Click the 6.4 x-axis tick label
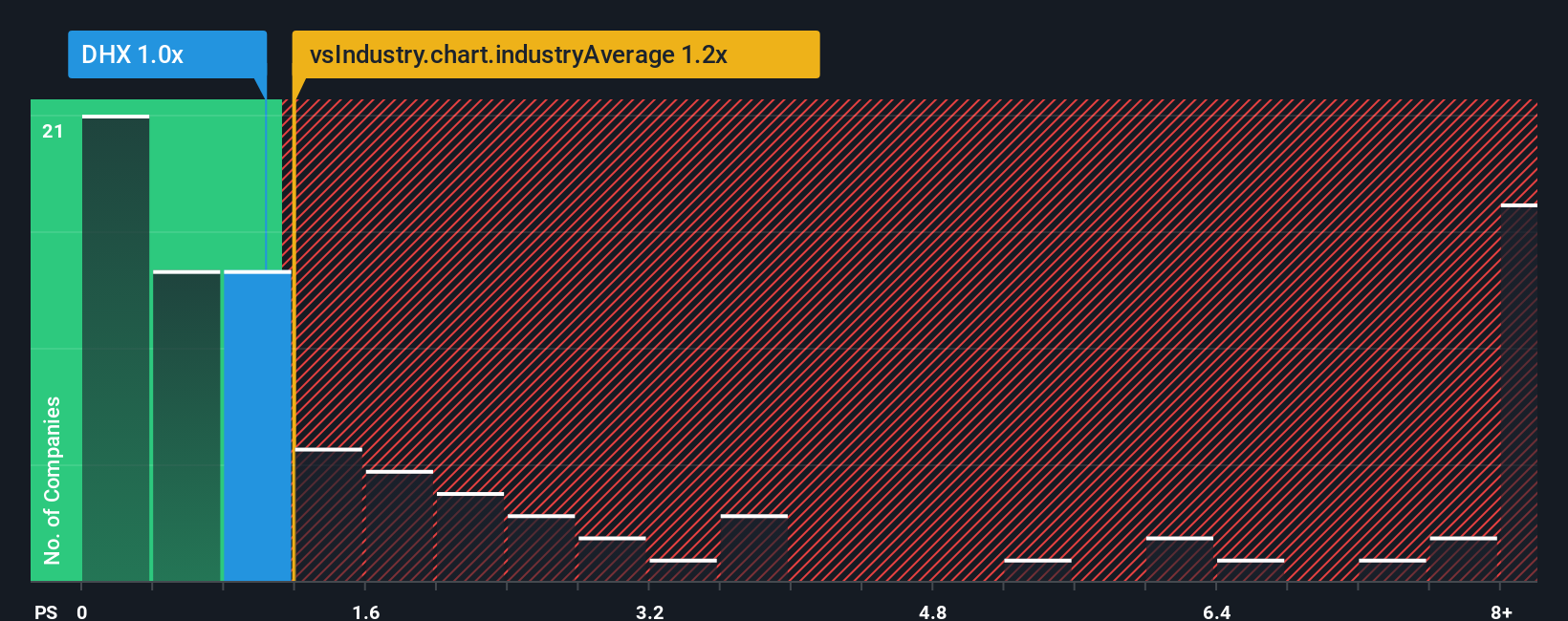Image resolution: width=1568 pixels, height=621 pixels. click(1217, 611)
